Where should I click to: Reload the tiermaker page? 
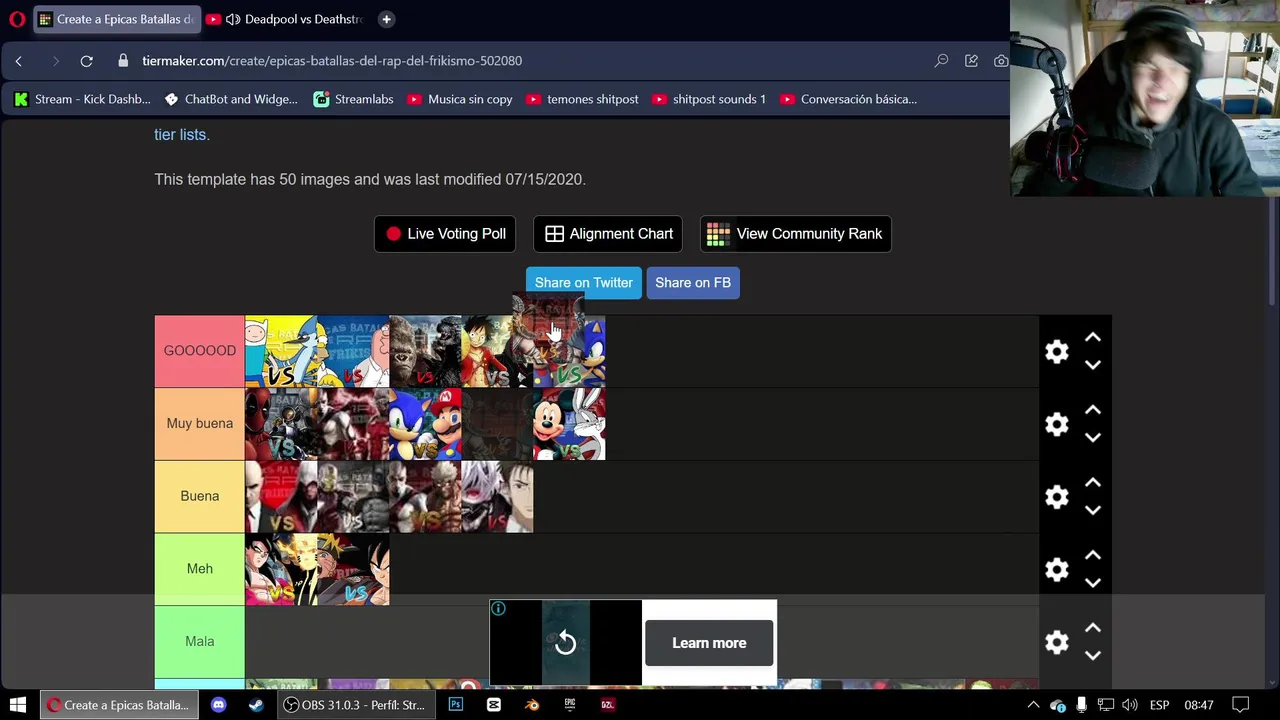pos(87,61)
